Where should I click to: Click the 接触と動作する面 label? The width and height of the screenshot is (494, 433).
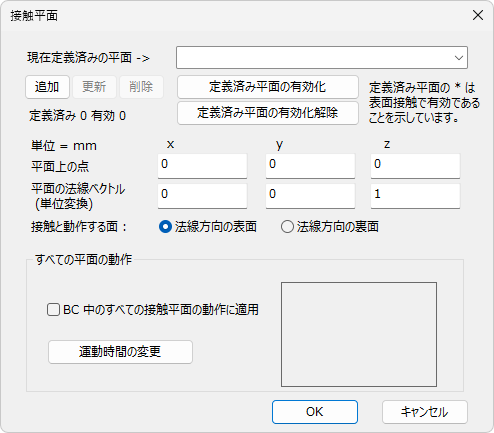point(79,227)
